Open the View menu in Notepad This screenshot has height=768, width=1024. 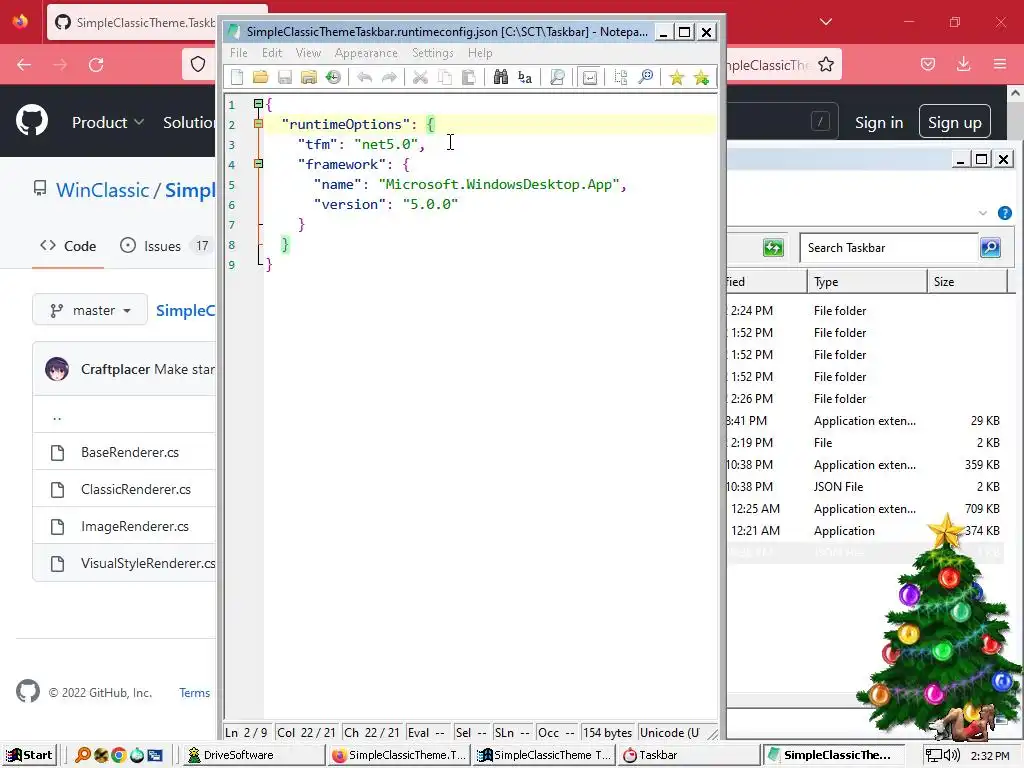pos(308,53)
